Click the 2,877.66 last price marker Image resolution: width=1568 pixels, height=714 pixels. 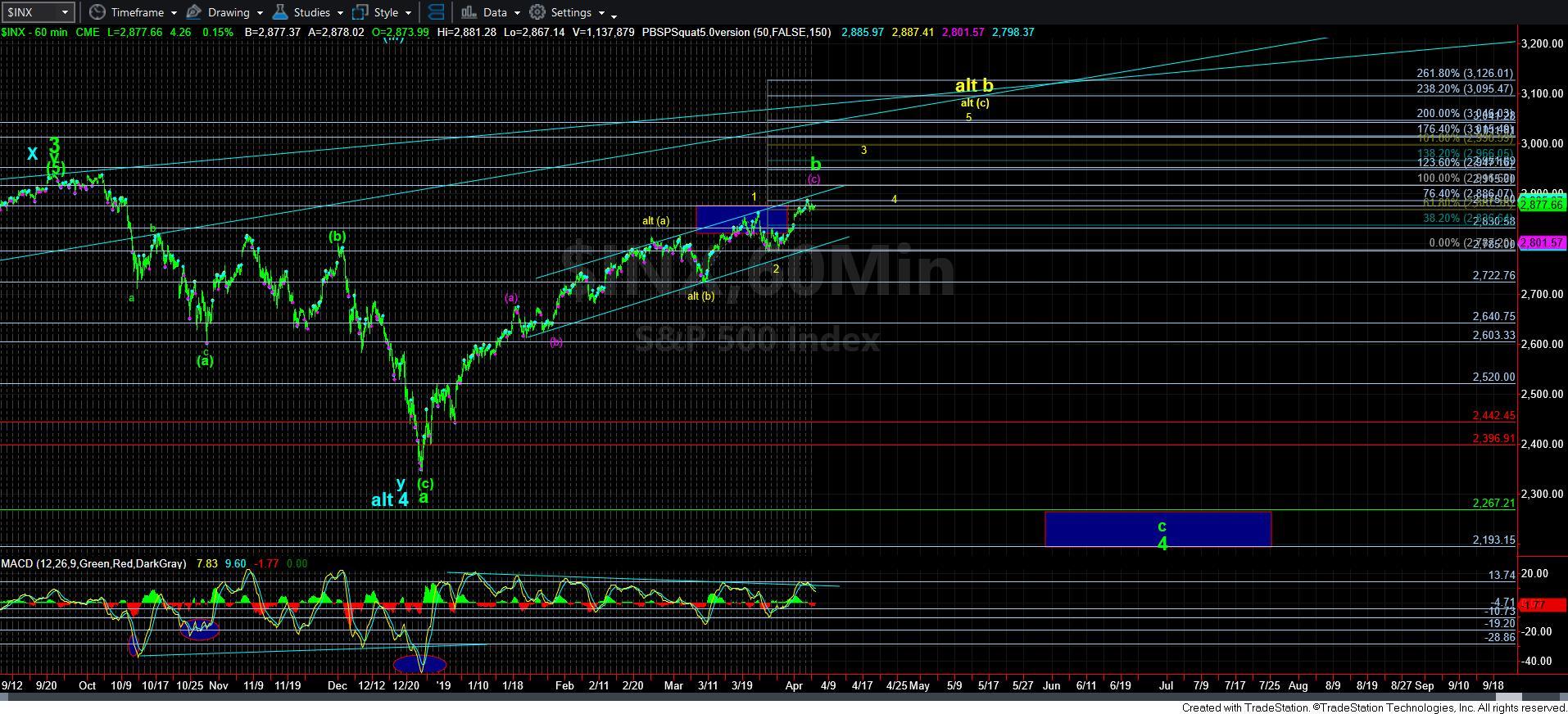click(x=1543, y=206)
